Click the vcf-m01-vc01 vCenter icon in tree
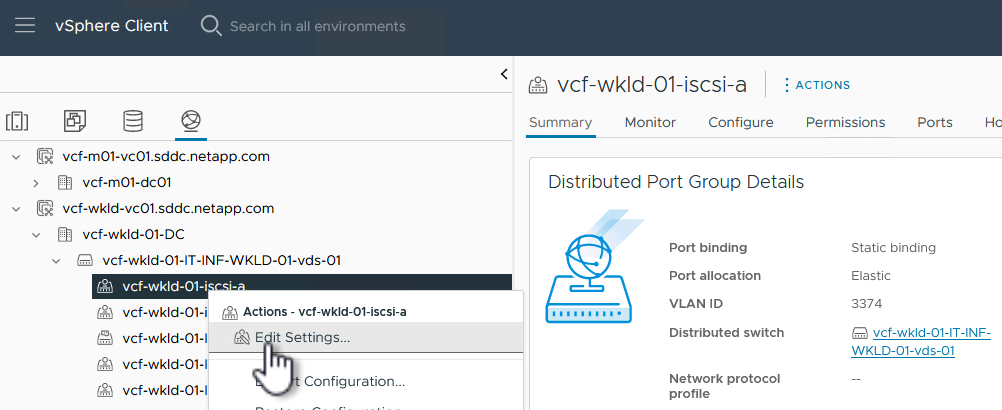This screenshot has width=1002, height=410. 44,157
